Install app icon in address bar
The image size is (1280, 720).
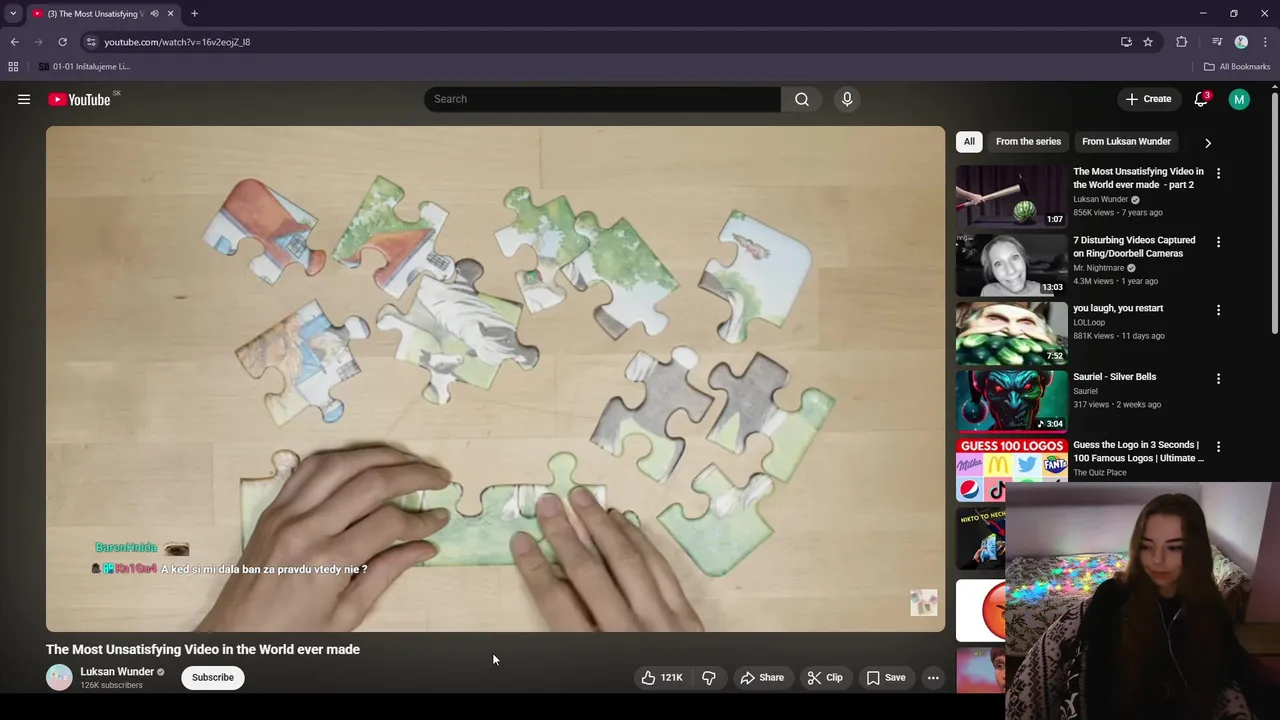1126,42
